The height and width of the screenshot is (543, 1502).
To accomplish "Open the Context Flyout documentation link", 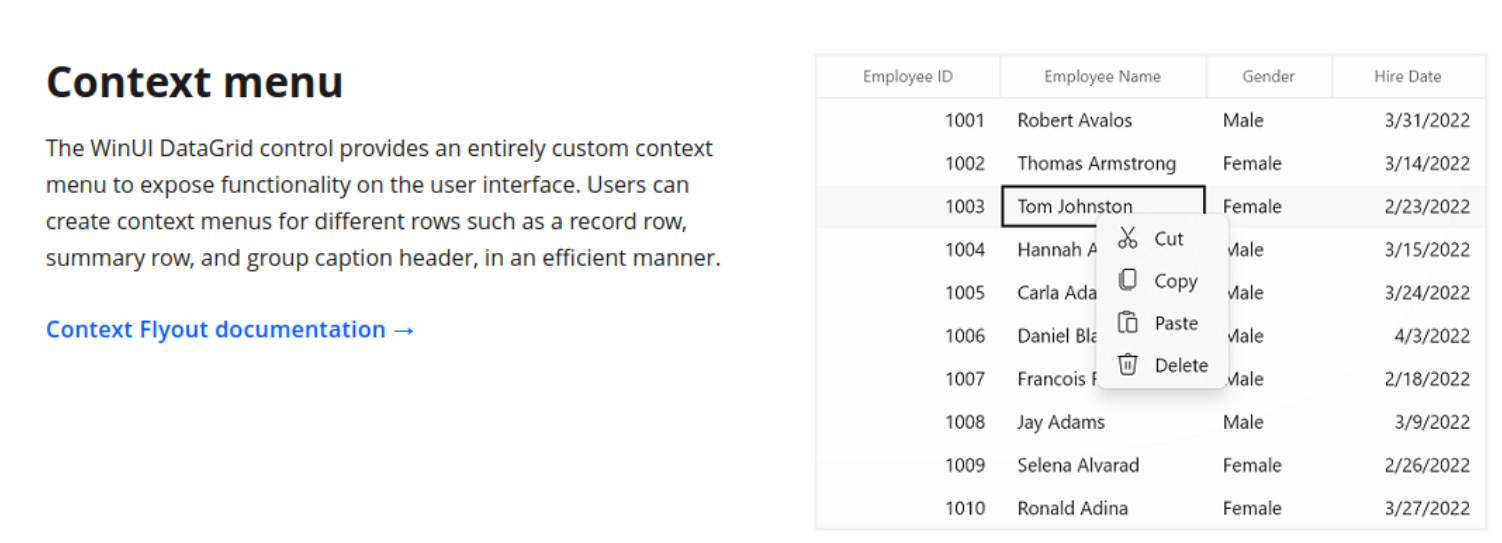I will (x=230, y=330).
